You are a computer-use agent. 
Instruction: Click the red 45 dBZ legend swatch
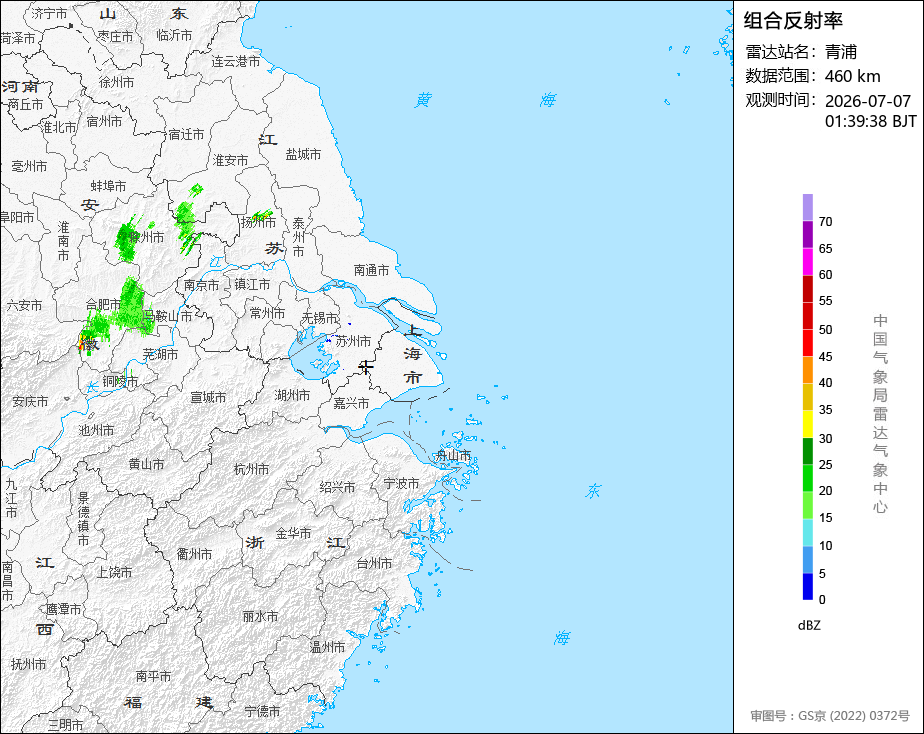[808, 343]
